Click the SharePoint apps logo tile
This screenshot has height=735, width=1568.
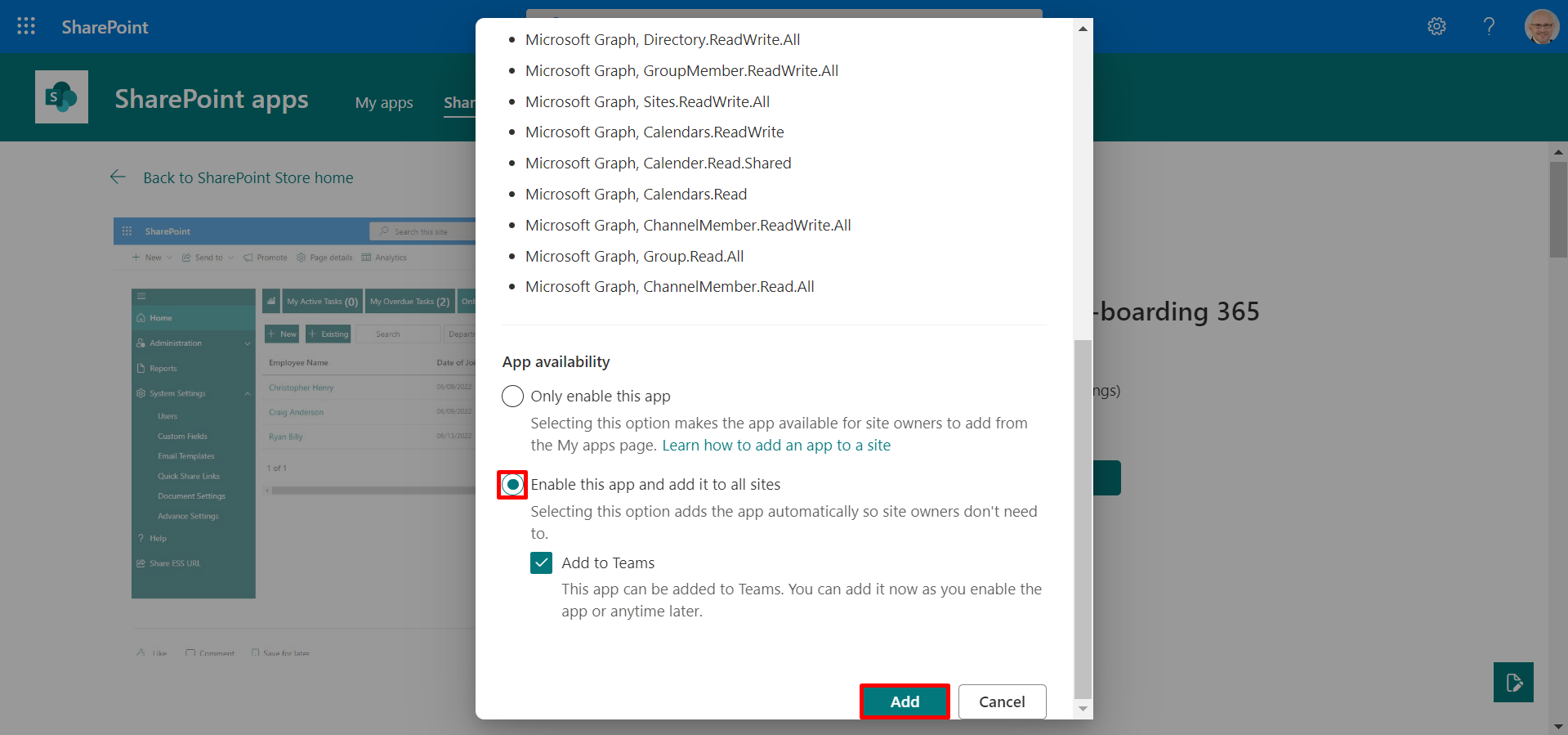(x=61, y=96)
